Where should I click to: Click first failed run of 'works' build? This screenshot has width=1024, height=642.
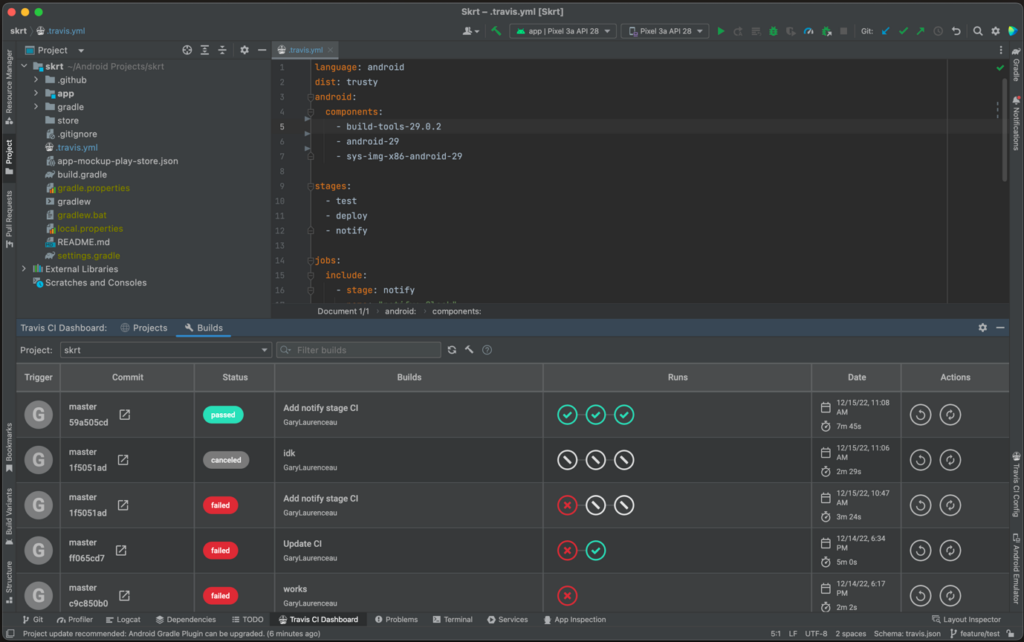click(x=567, y=596)
